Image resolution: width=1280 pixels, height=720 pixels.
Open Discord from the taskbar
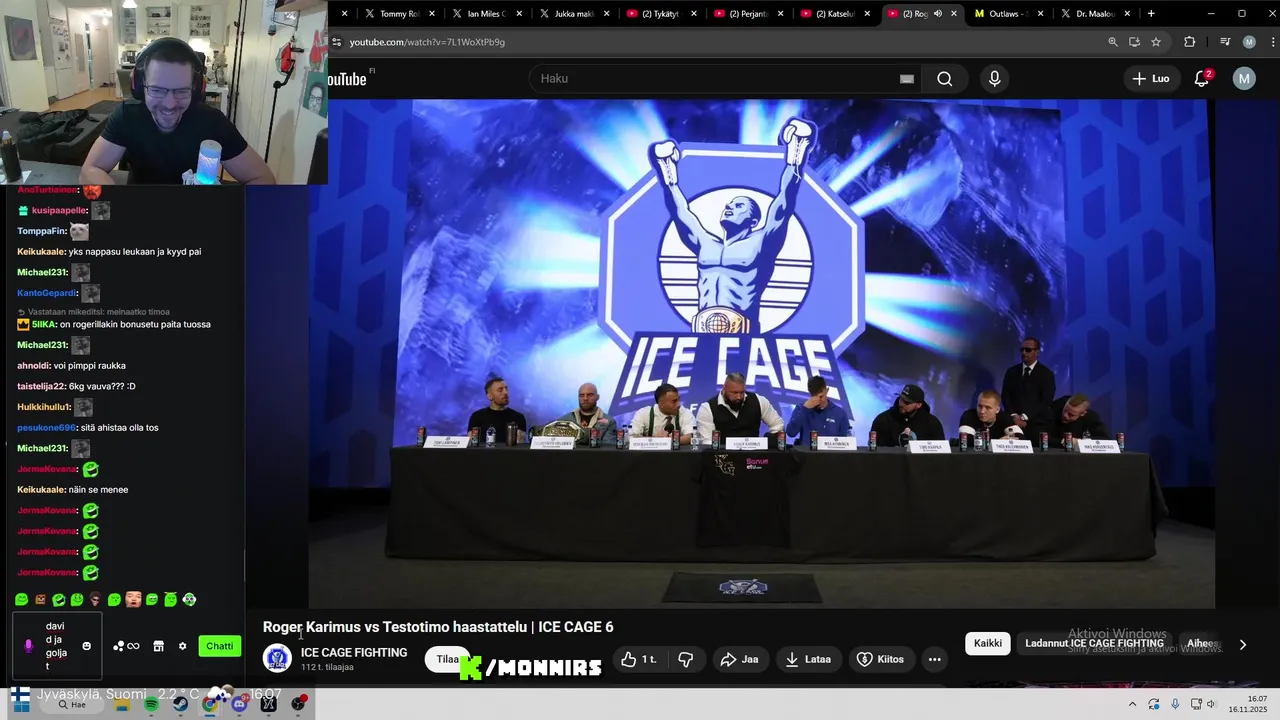[x=239, y=704]
